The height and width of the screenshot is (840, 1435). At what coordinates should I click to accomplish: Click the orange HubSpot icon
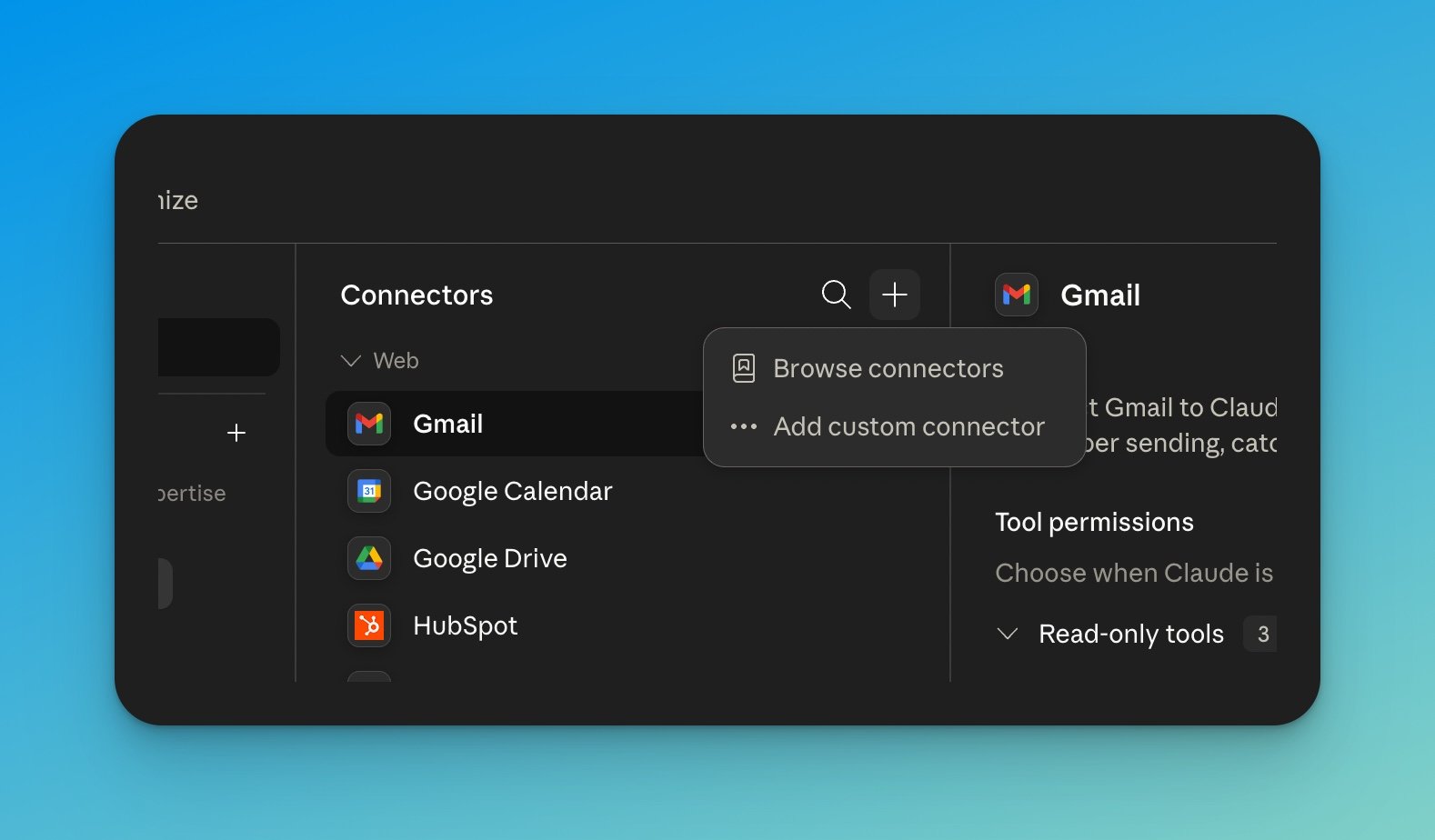369,625
